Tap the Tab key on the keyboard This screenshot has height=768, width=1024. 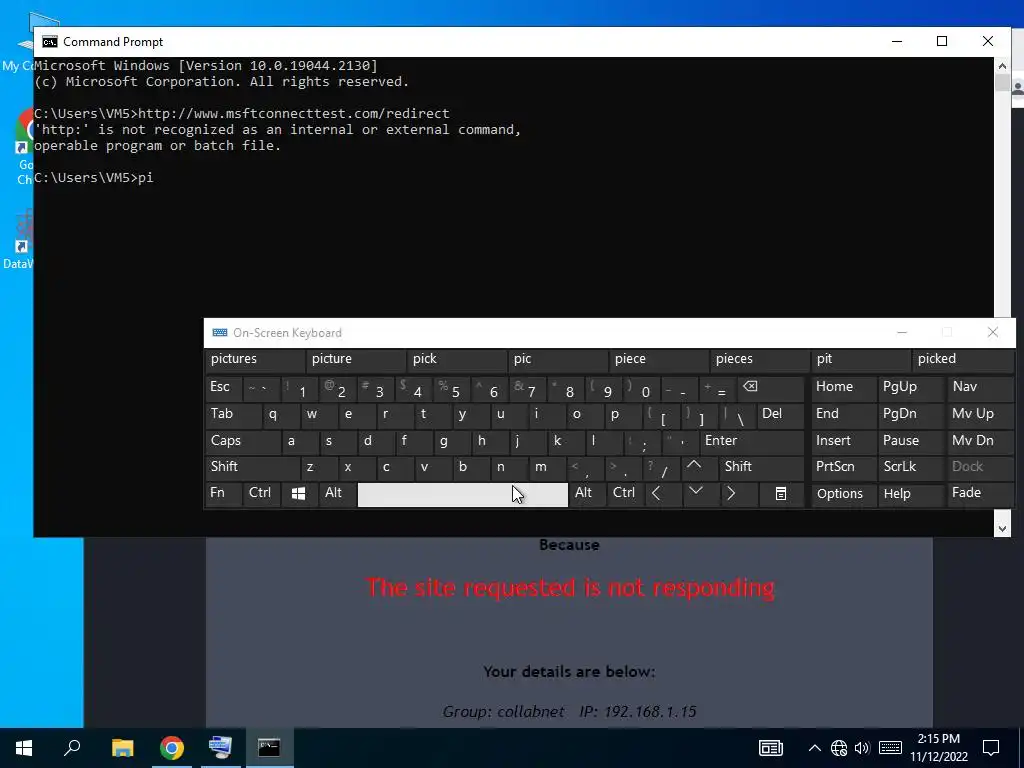(234, 415)
